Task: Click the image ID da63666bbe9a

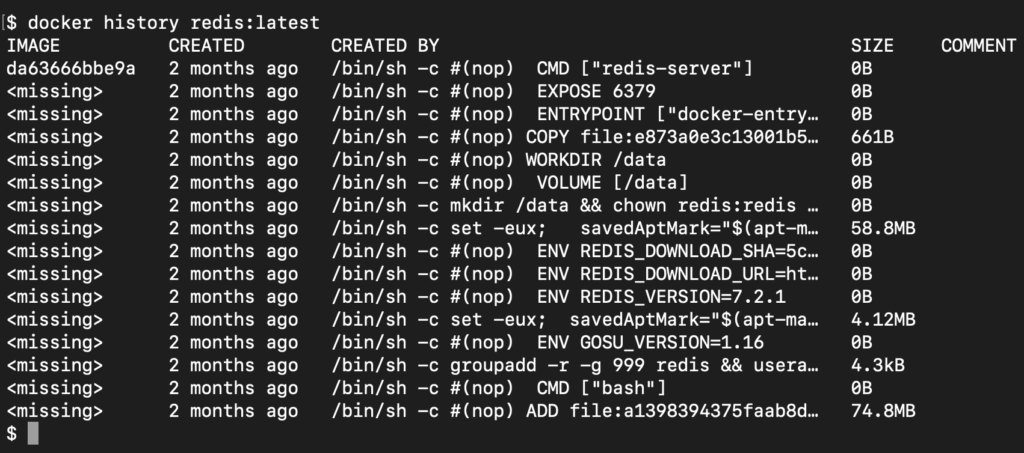Action: (x=70, y=68)
